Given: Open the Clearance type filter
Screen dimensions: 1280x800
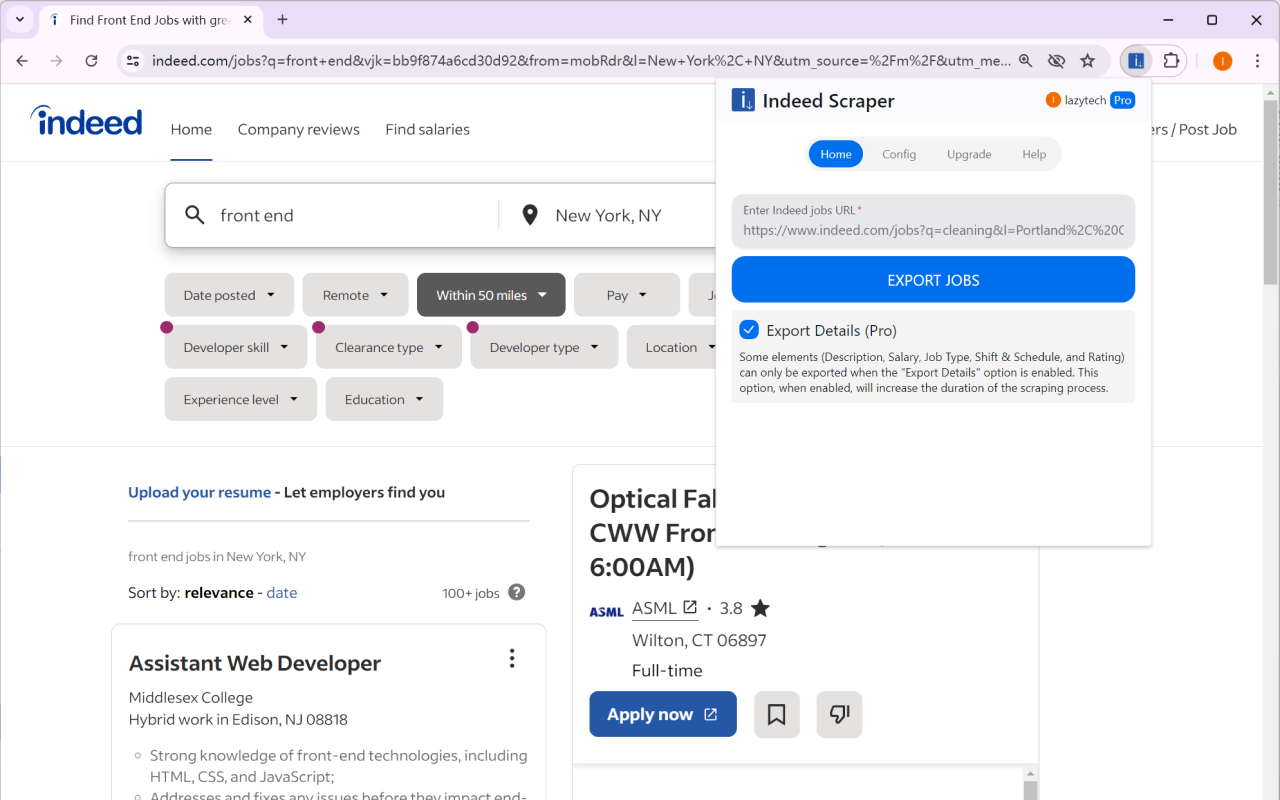Looking at the screenshot, I should click(x=389, y=347).
